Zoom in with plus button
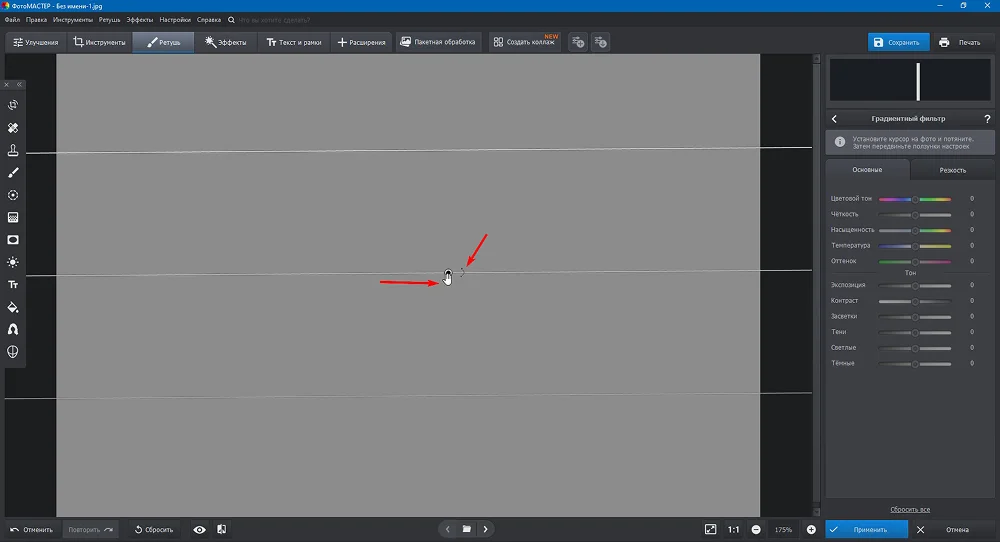 click(x=811, y=529)
